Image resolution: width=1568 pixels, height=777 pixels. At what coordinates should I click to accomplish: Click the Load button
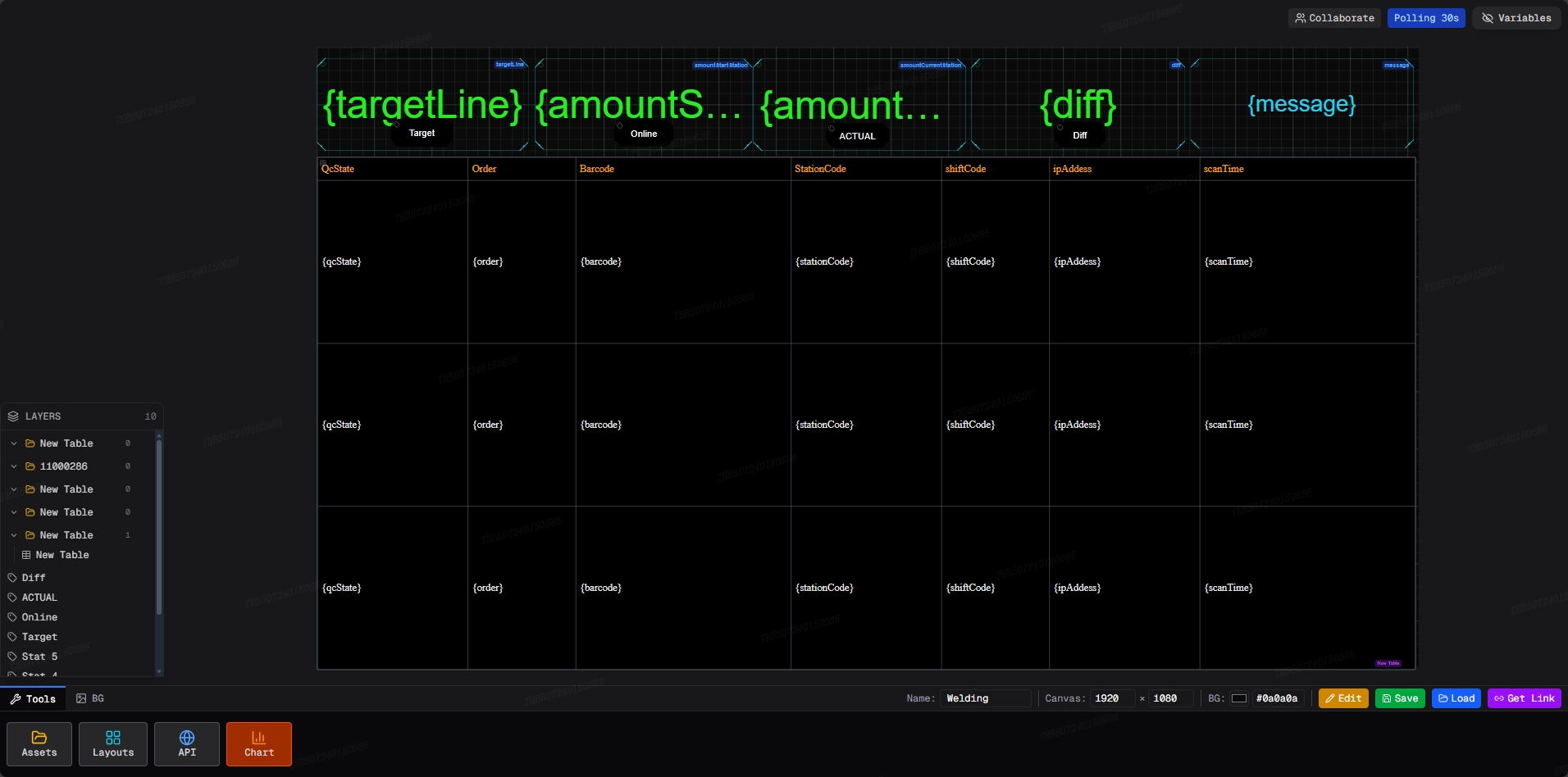click(x=1456, y=698)
